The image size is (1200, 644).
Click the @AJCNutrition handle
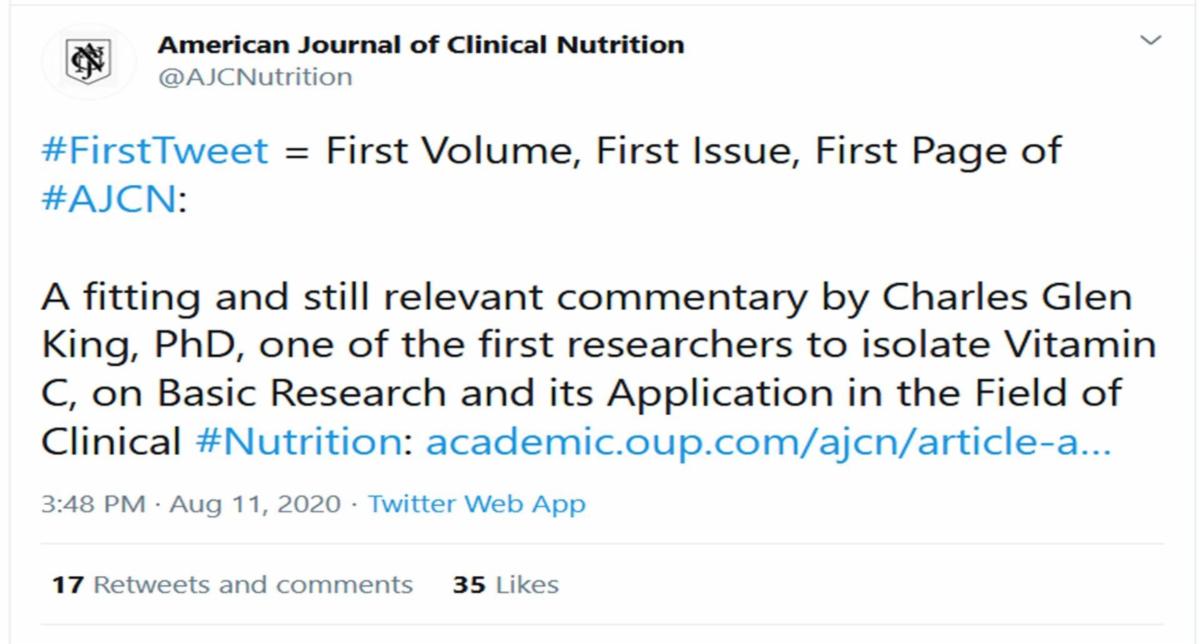click(x=255, y=77)
